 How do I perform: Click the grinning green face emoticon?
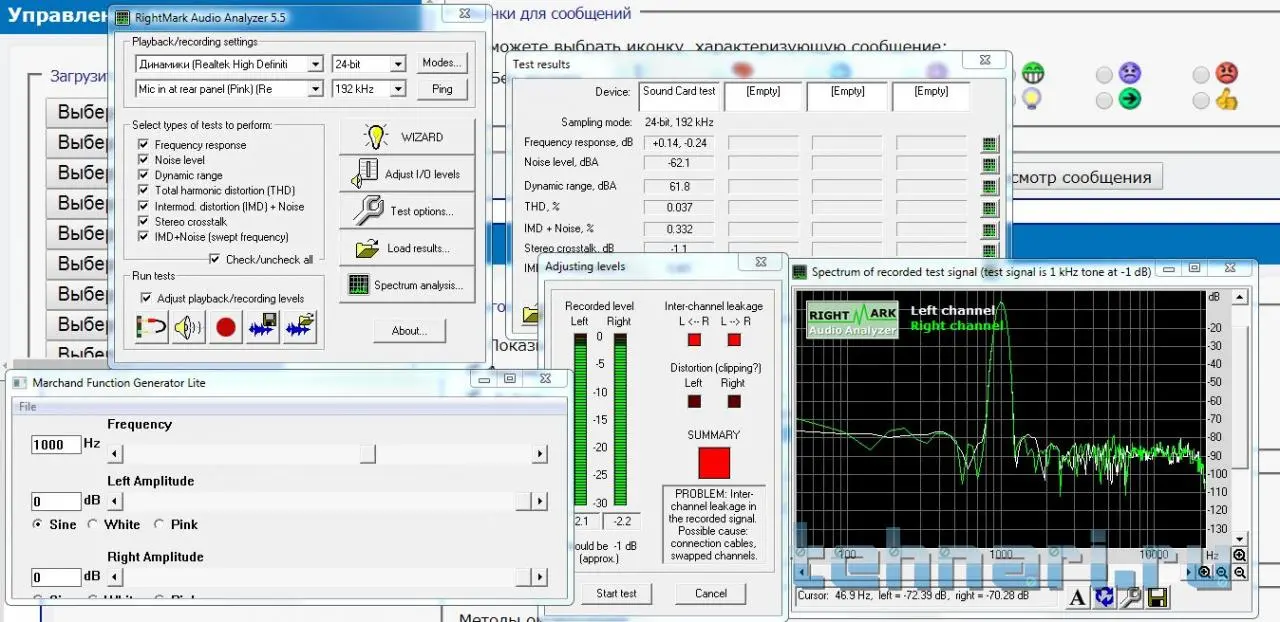tap(1033, 73)
